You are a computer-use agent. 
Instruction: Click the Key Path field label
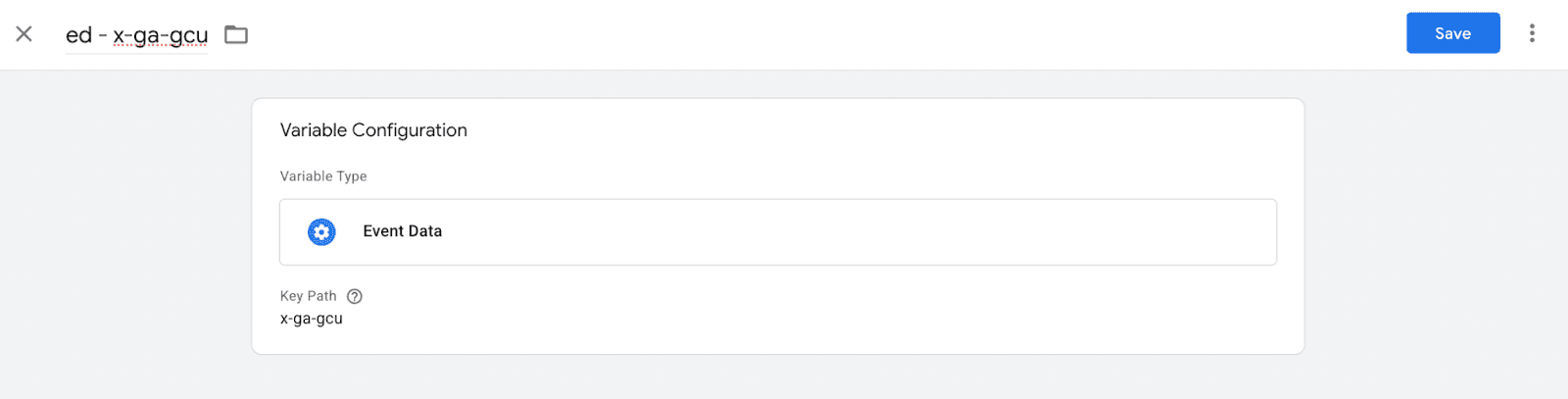tap(308, 296)
